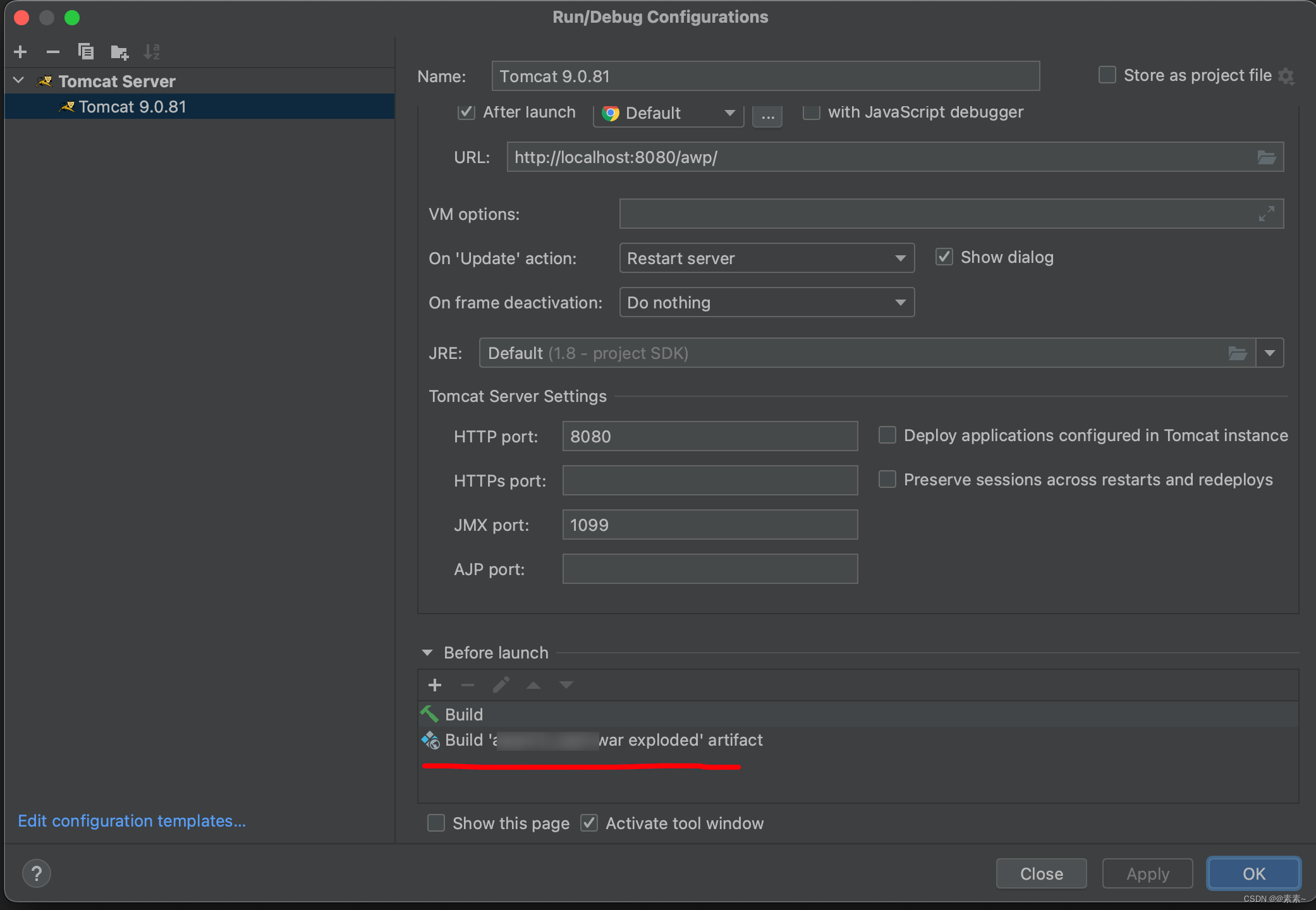This screenshot has width=1316, height=910.
Task: Move Before launch task down
Action: [566, 685]
